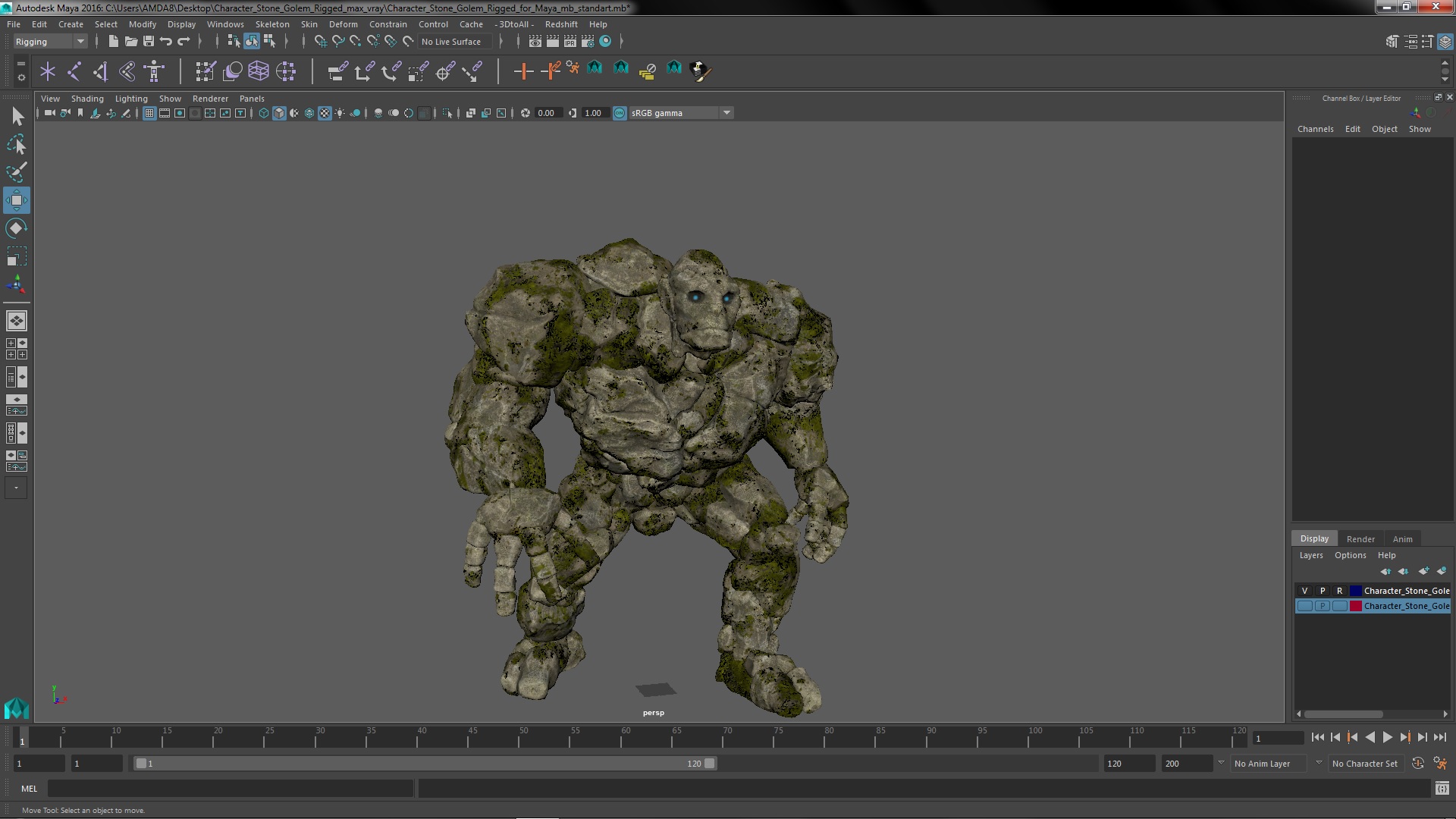Select the arrow Select tool
Viewport: 1456px width, 819px height.
click(x=17, y=116)
